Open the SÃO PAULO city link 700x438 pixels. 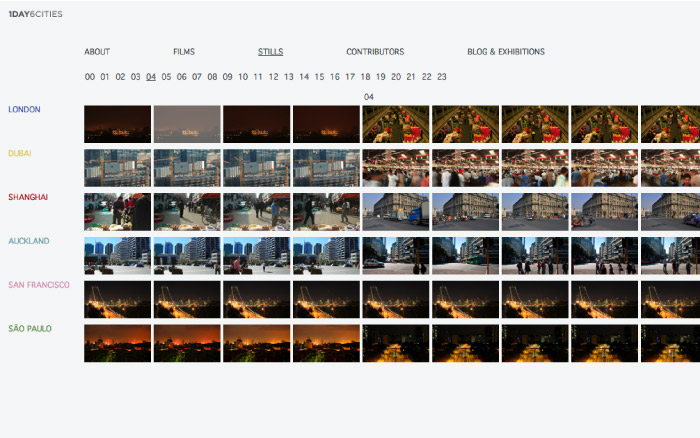pos(30,329)
